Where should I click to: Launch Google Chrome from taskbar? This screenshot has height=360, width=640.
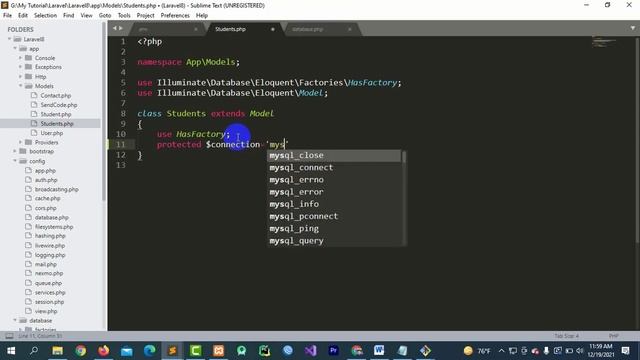[80, 351]
